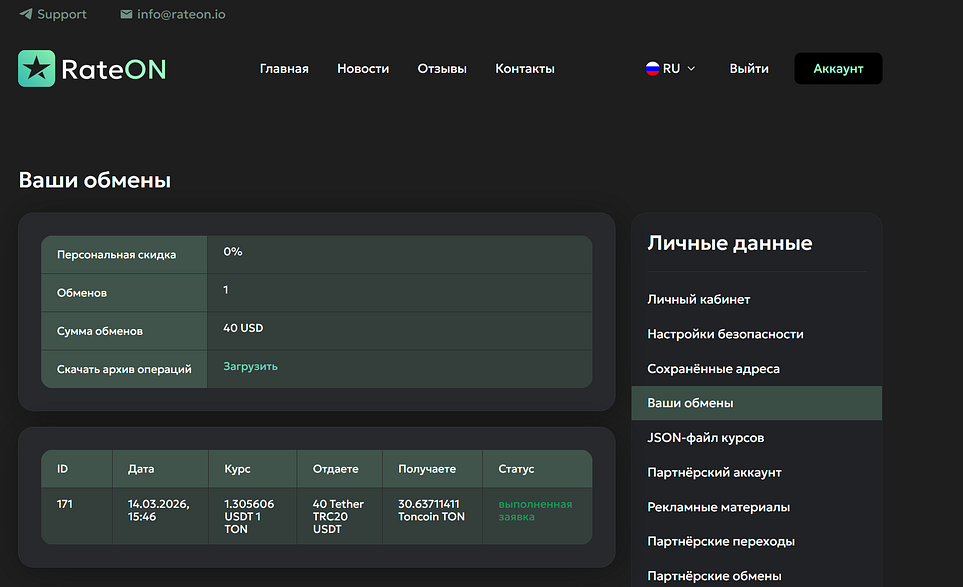Viewport: 963px width, 587px height.
Task: Open Личный кабинет in sidebar
Action: tap(699, 300)
